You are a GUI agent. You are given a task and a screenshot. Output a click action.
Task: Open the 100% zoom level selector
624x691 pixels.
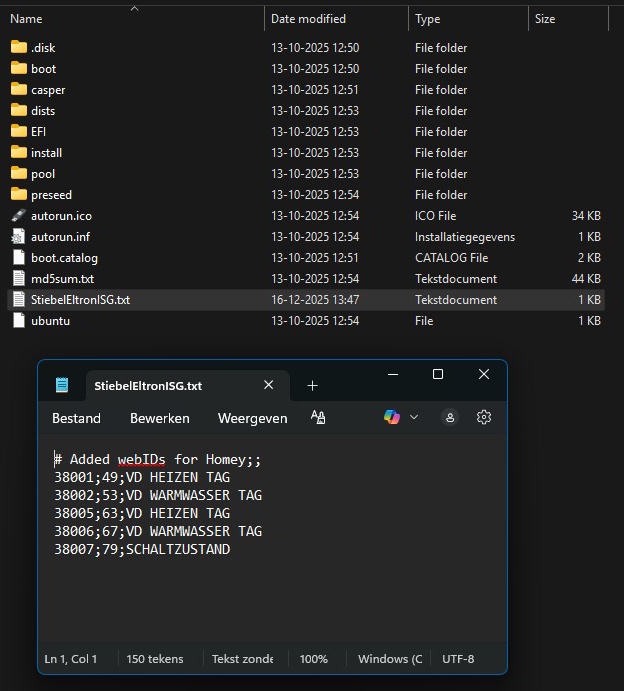(314, 659)
